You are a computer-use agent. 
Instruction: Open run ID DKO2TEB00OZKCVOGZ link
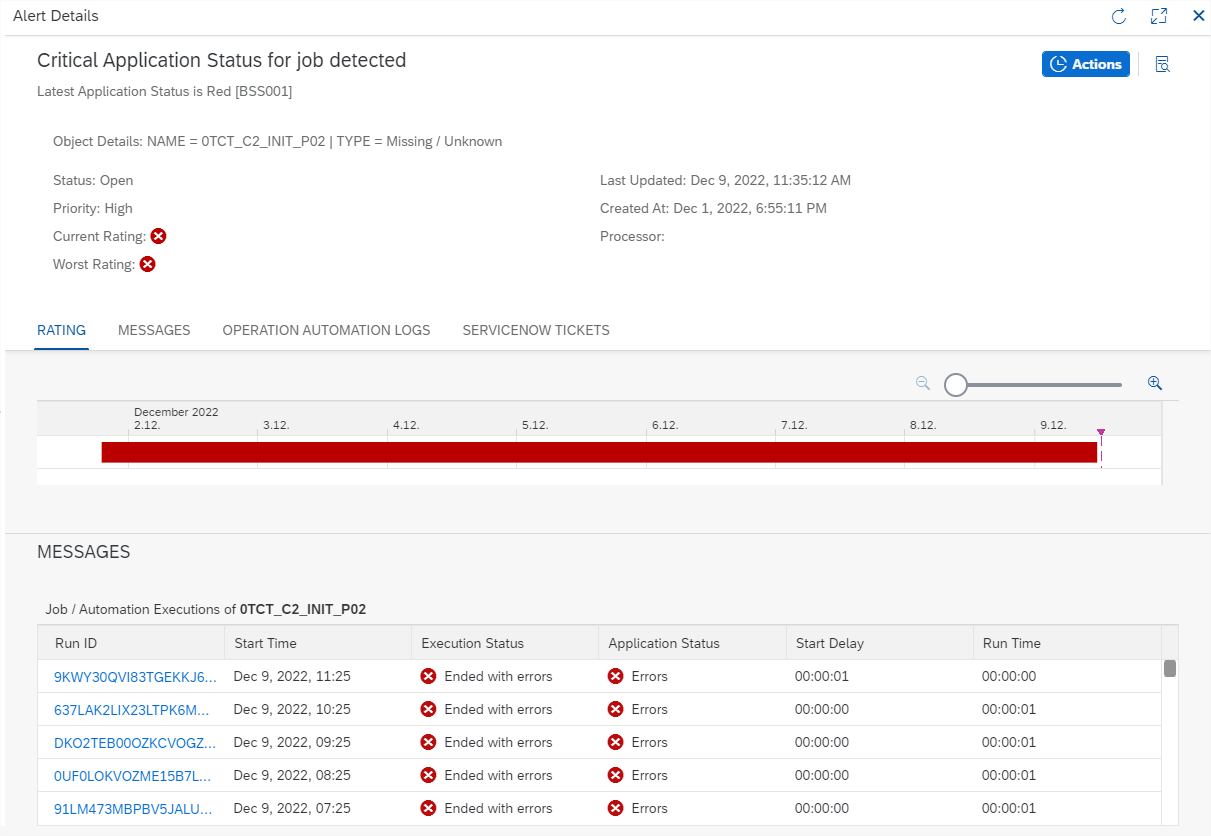(135, 742)
